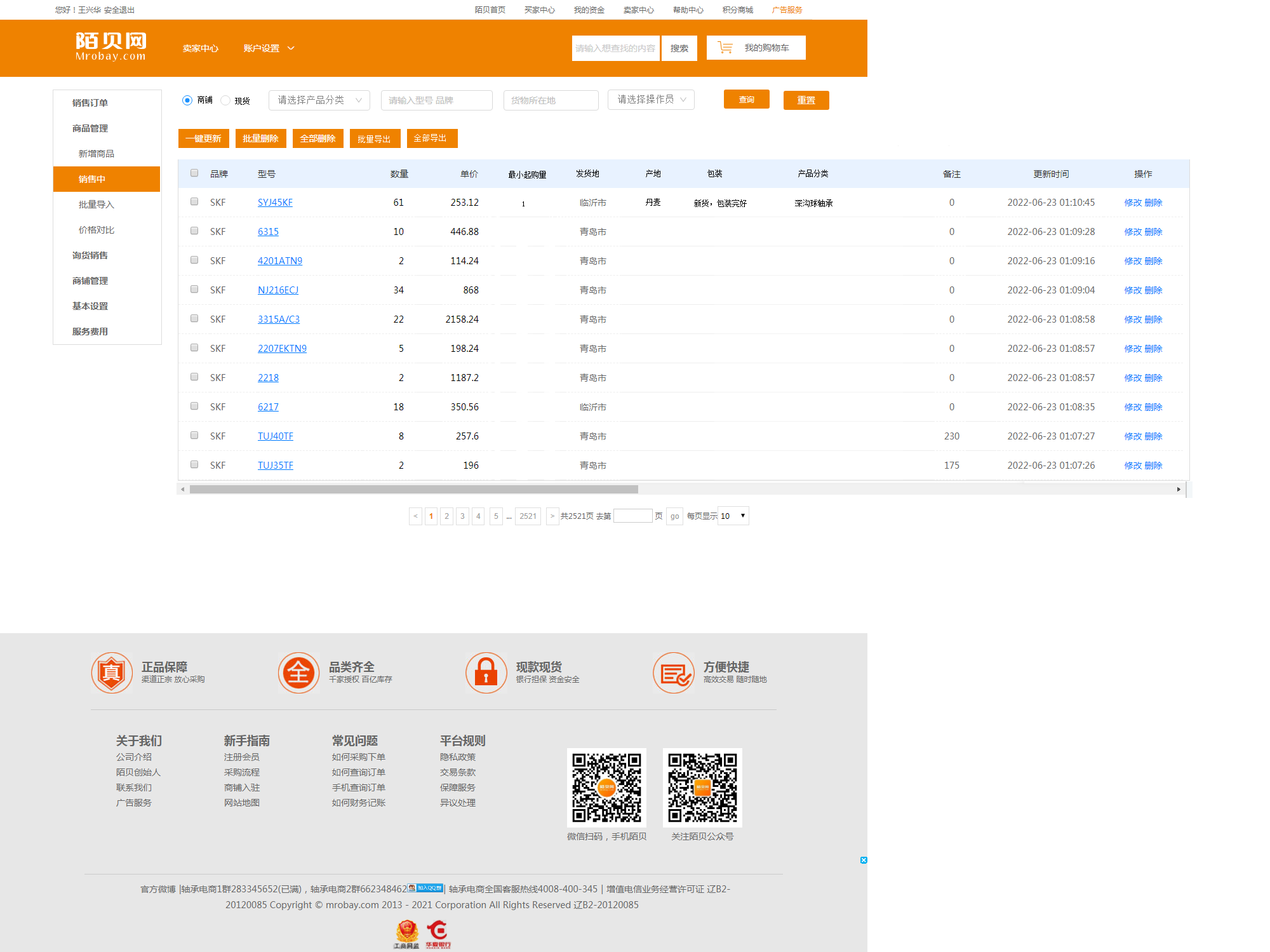Check the select-all checkbox in table header
The image size is (1270, 952).
point(194,173)
